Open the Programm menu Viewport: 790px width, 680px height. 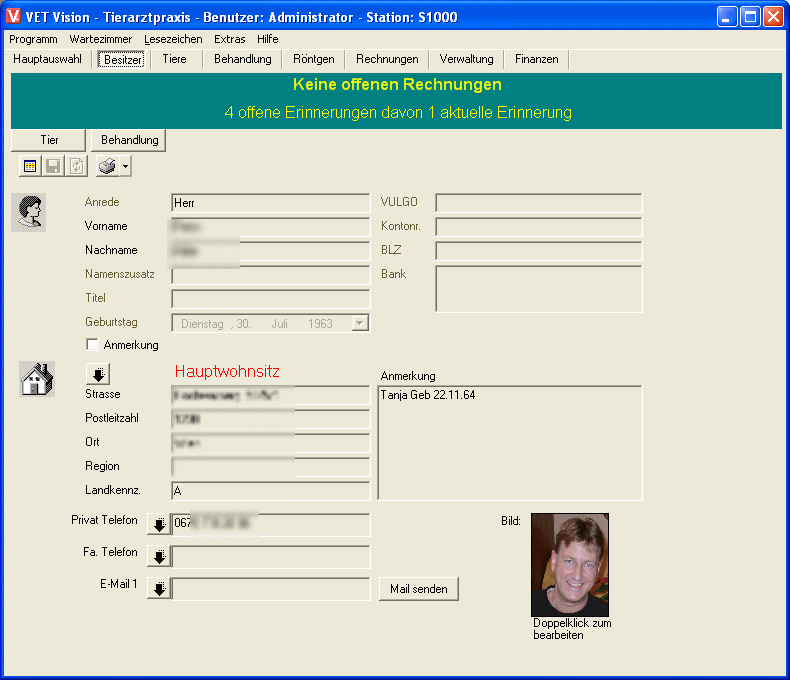click(x=33, y=39)
